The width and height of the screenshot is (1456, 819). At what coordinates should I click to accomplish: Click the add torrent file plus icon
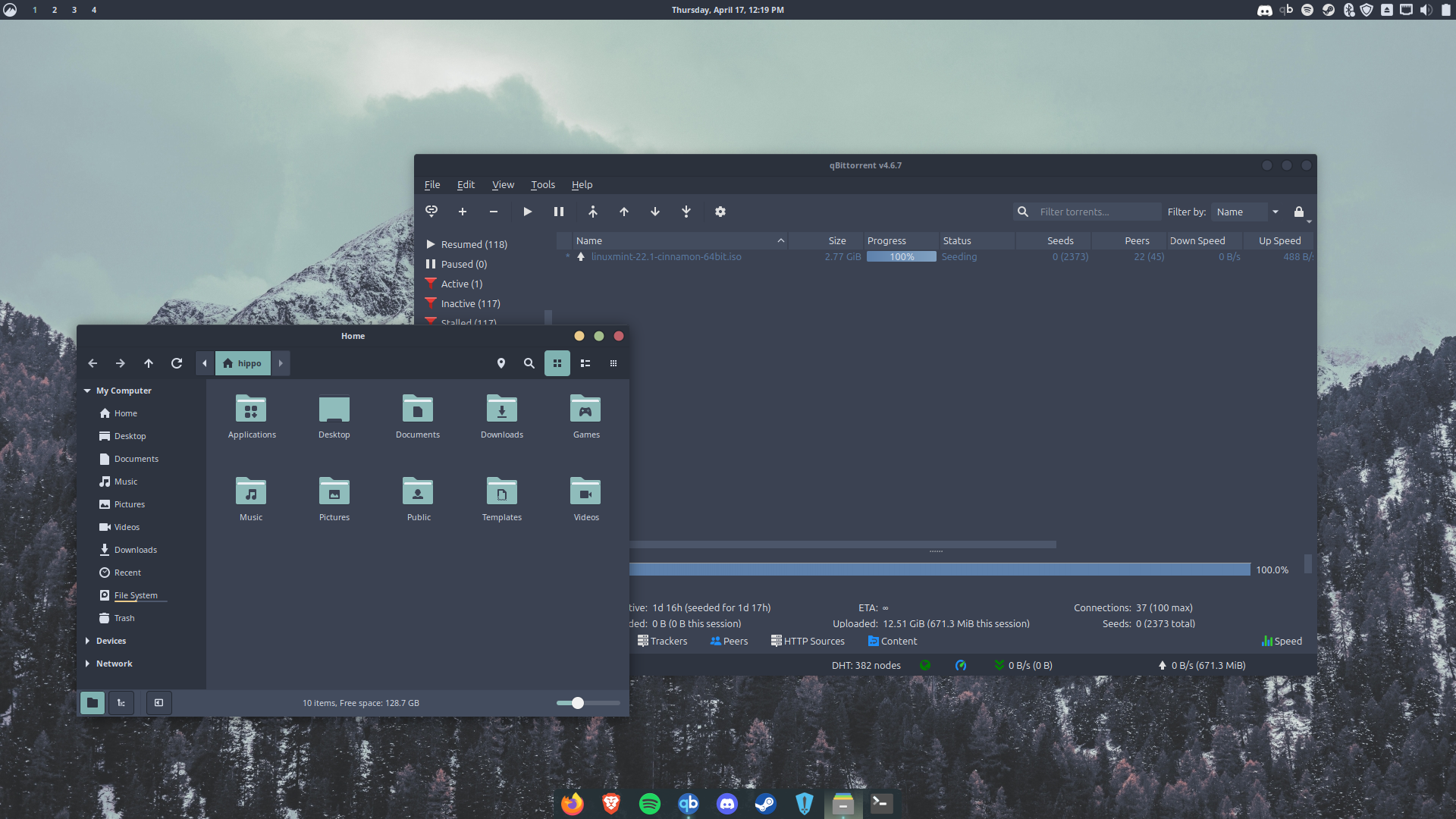[463, 212]
